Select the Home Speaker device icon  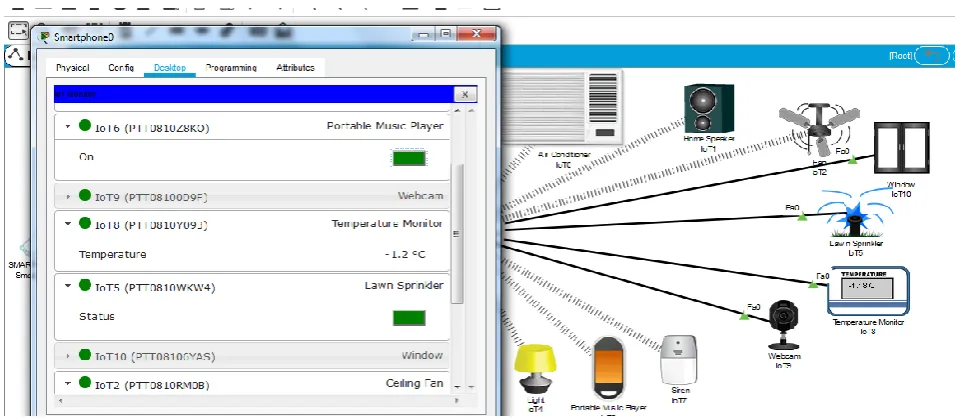(x=708, y=108)
